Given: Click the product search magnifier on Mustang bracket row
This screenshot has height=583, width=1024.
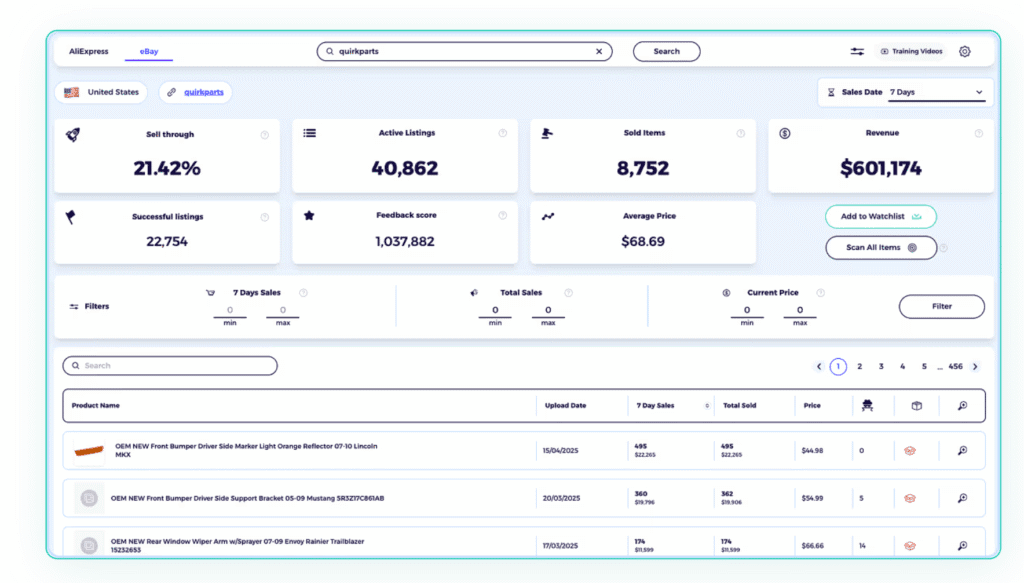Looking at the screenshot, I should 961,498.
